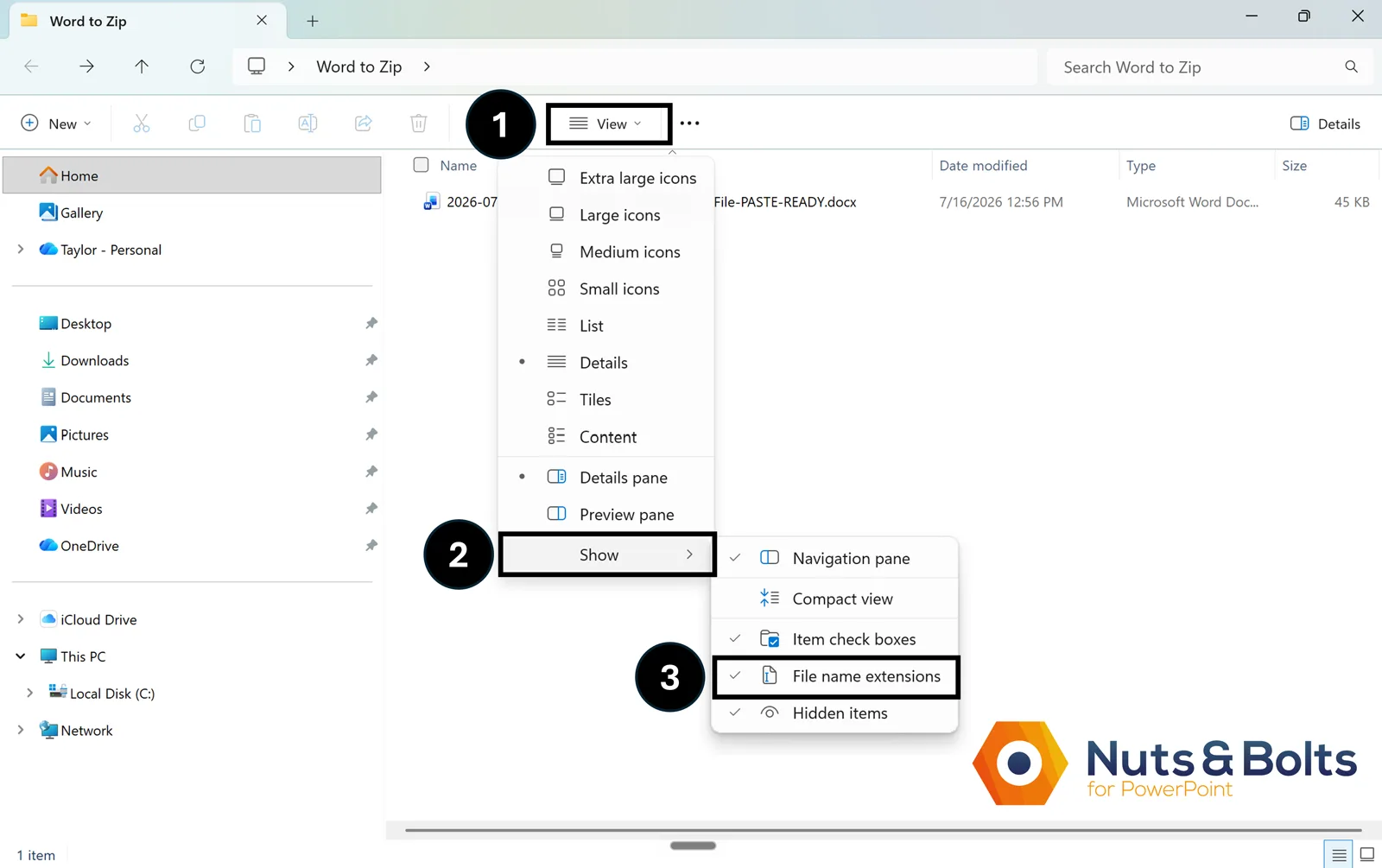
Task: Unpin Pictures from quick access
Action: 371,434
